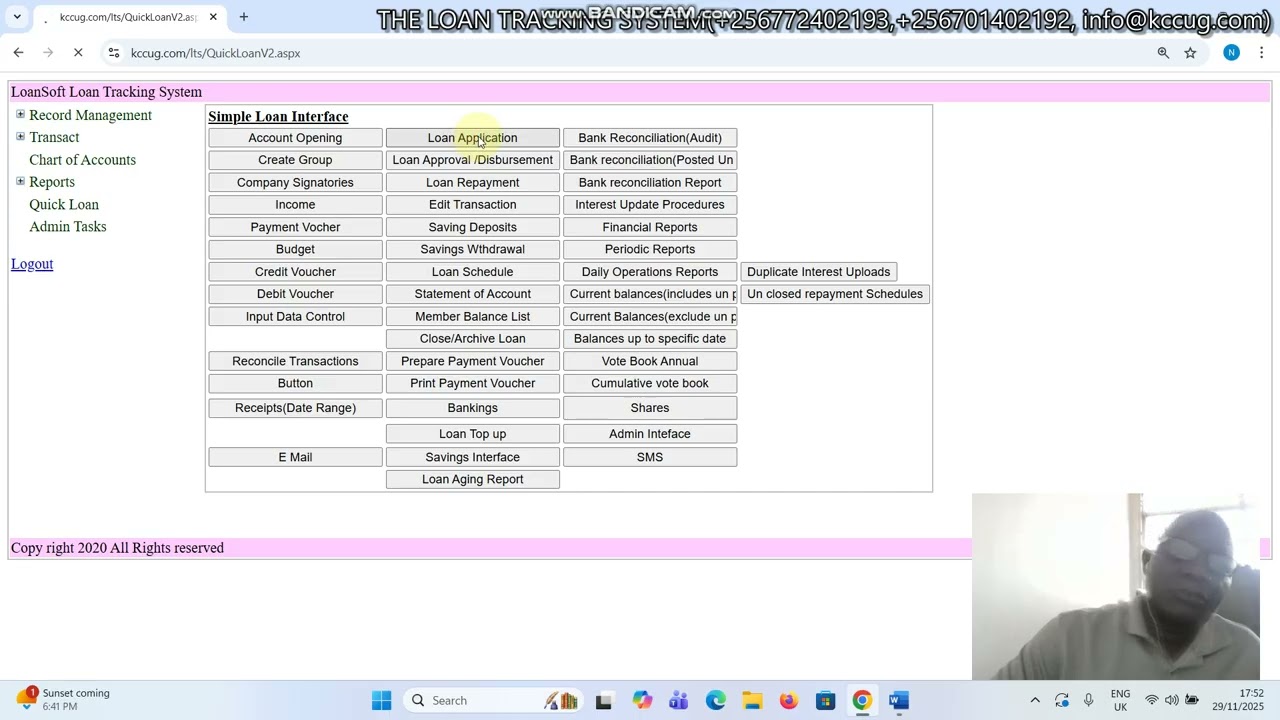The height and width of the screenshot is (720, 1280).
Task: Click the Company Signatories button
Action: point(295,183)
